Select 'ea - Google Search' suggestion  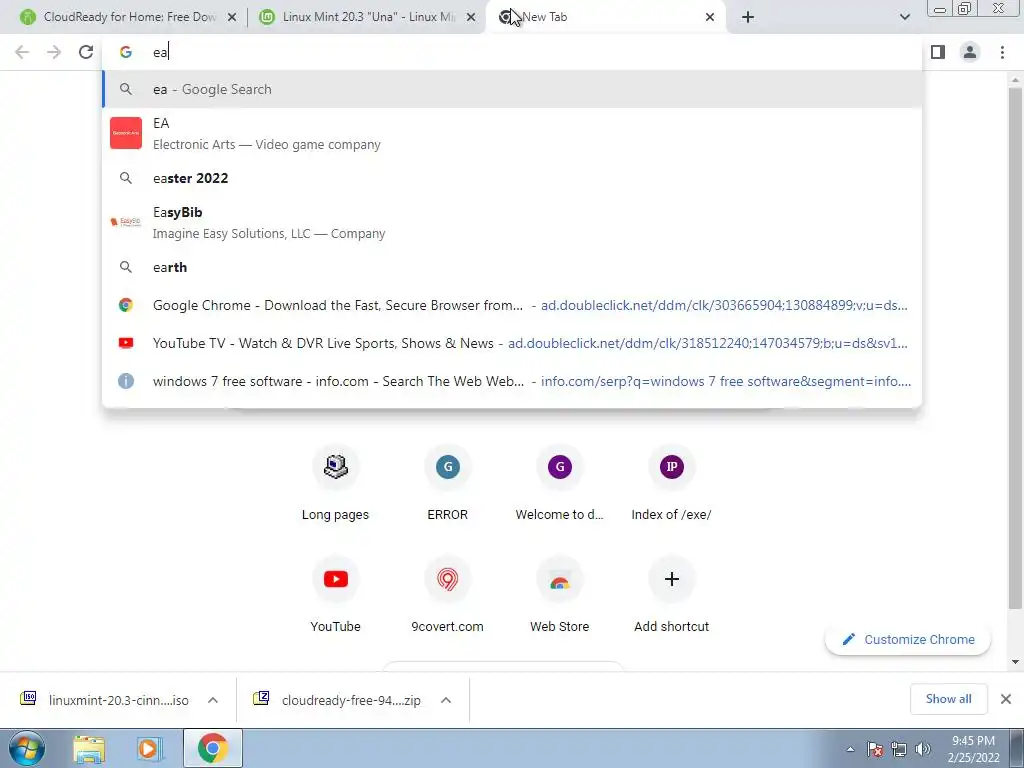tap(512, 89)
